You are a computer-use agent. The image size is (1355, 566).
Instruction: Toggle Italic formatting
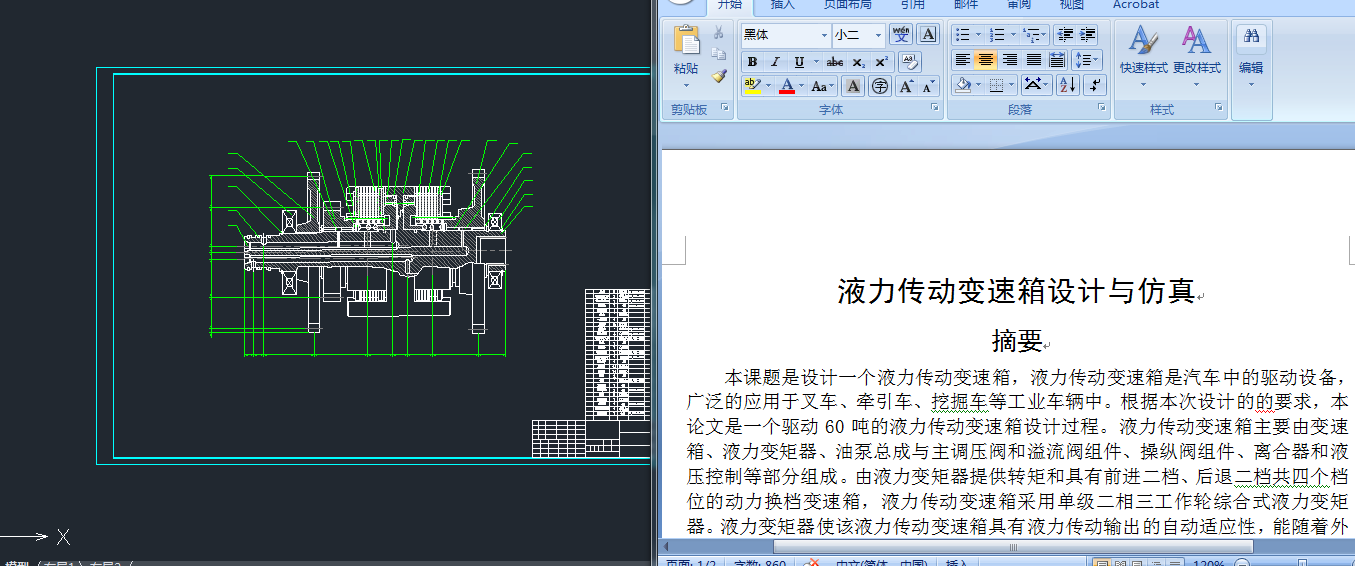click(776, 62)
